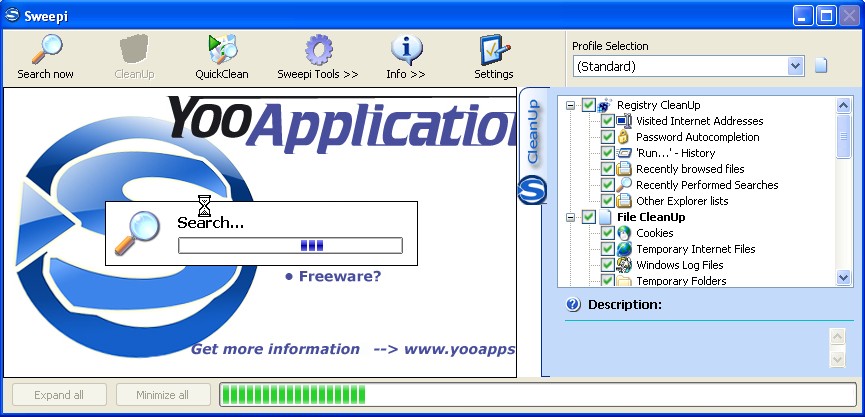Image resolution: width=865 pixels, height=417 pixels.
Task: Click the new profile page icon
Action: pyautogui.click(x=821, y=66)
